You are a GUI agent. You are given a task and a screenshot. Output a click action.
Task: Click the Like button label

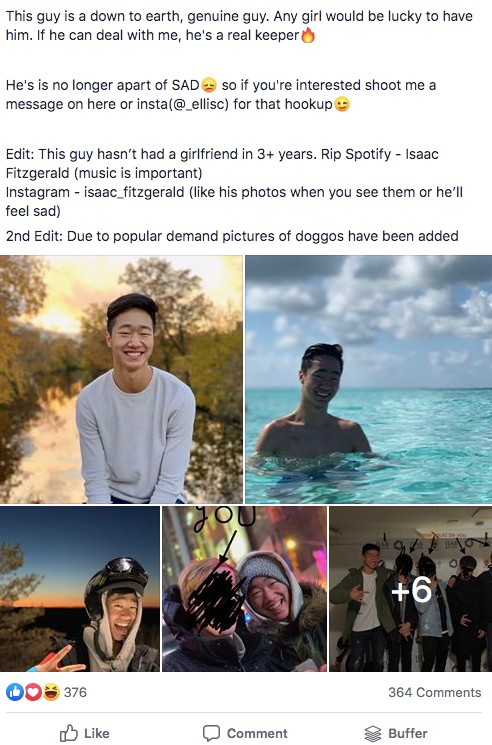click(96, 733)
